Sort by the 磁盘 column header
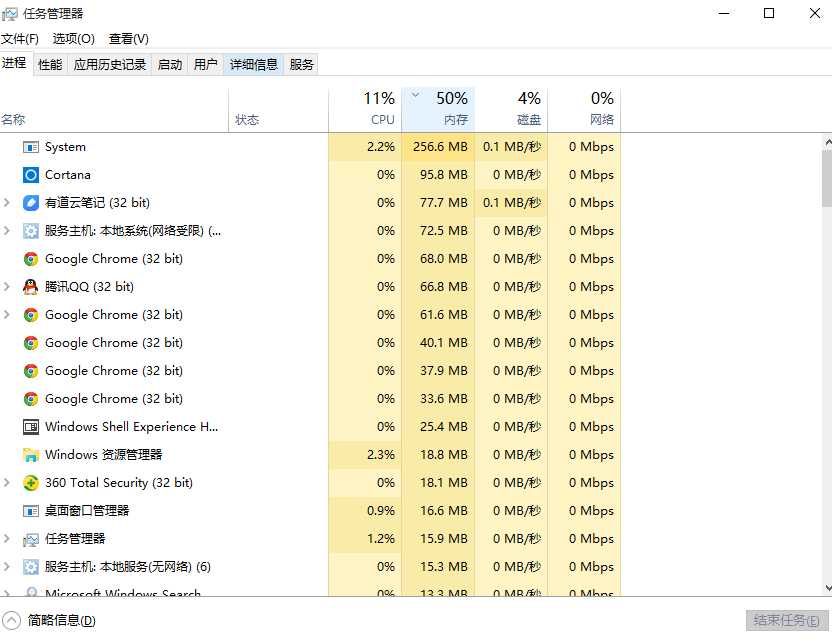The image size is (832, 643). point(511,110)
